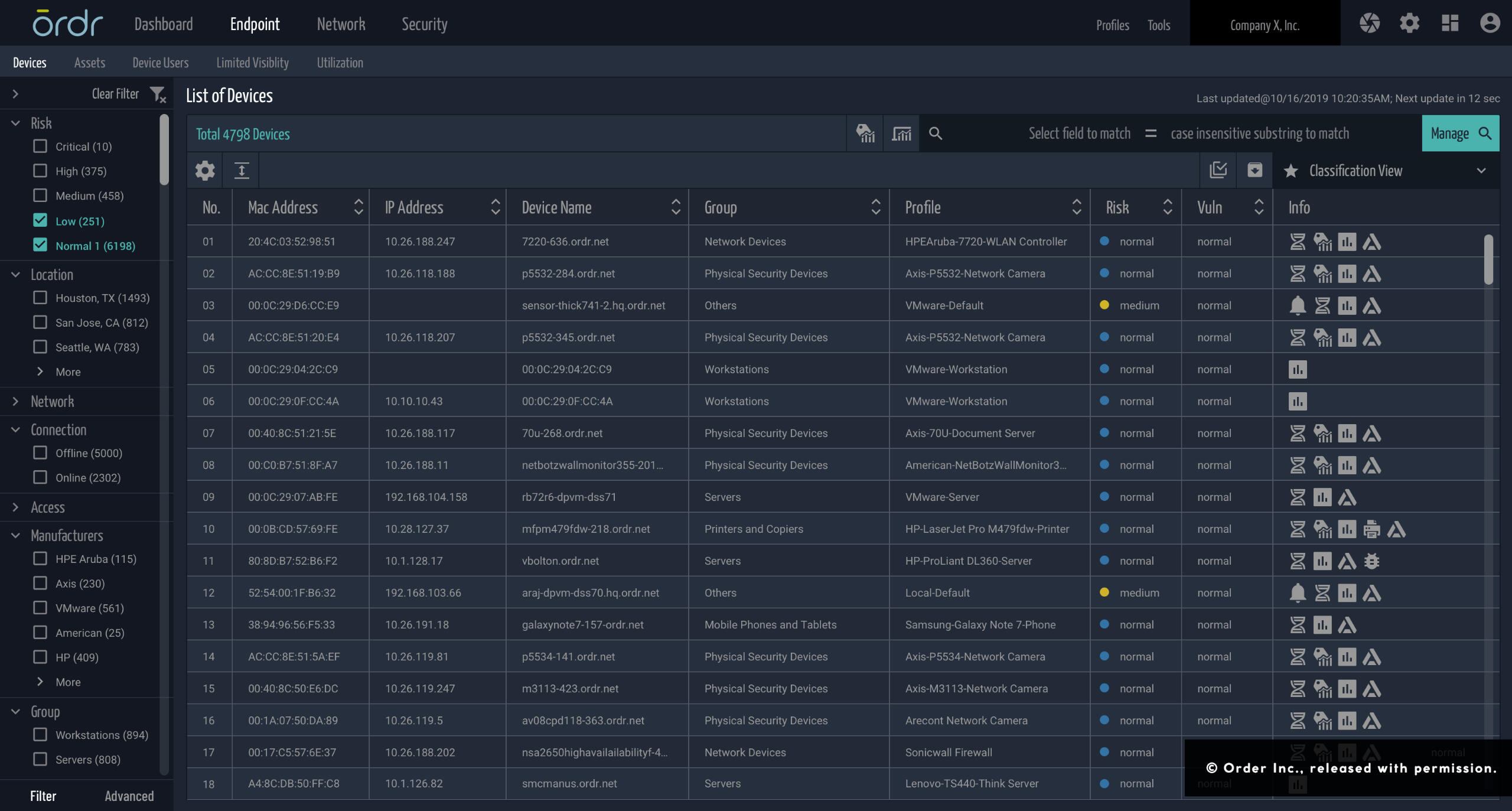Click bug icon in row 11
The height and width of the screenshot is (811, 1512).
point(1371,561)
